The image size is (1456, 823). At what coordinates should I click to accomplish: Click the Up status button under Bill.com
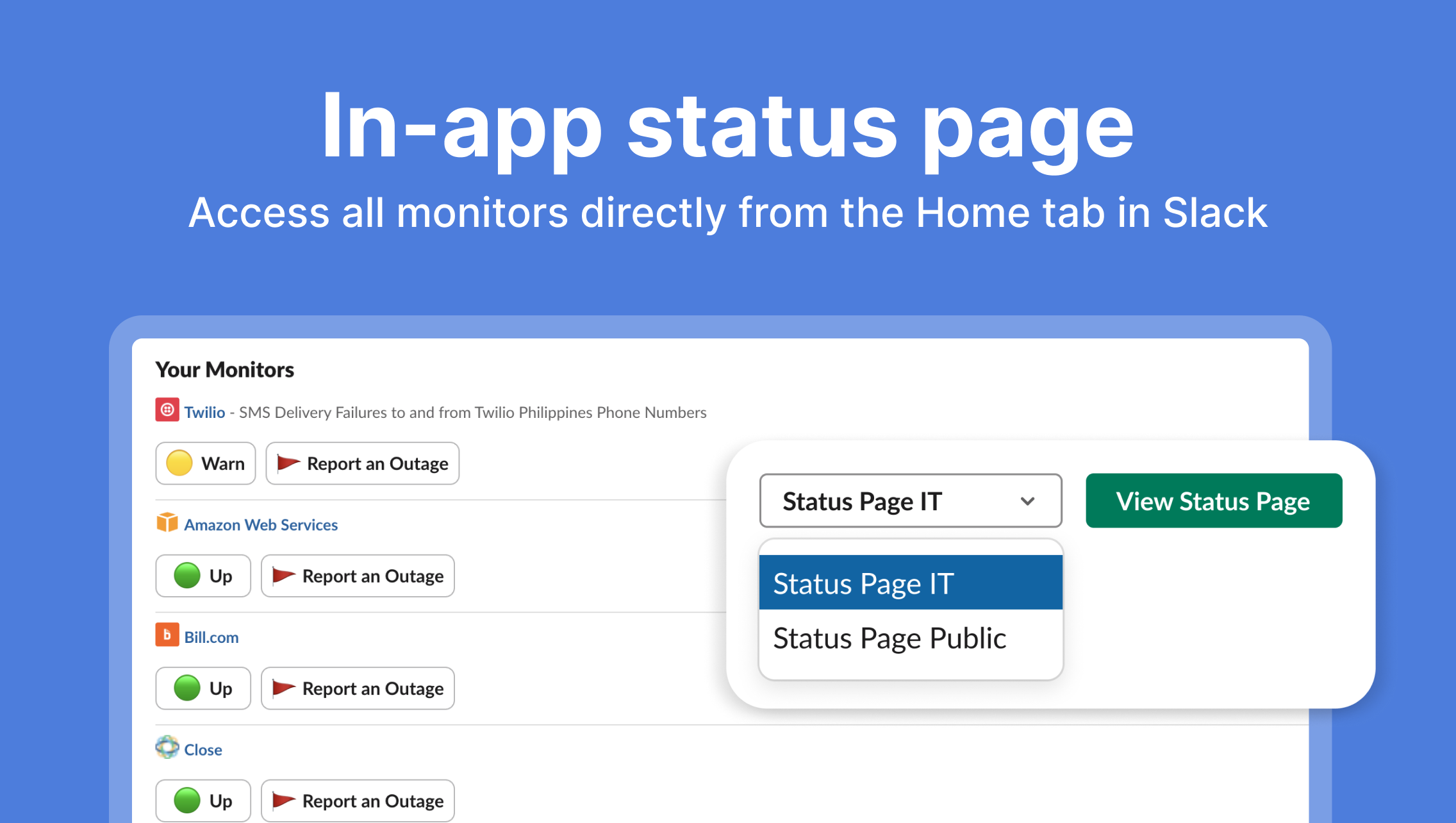pyautogui.click(x=203, y=688)
